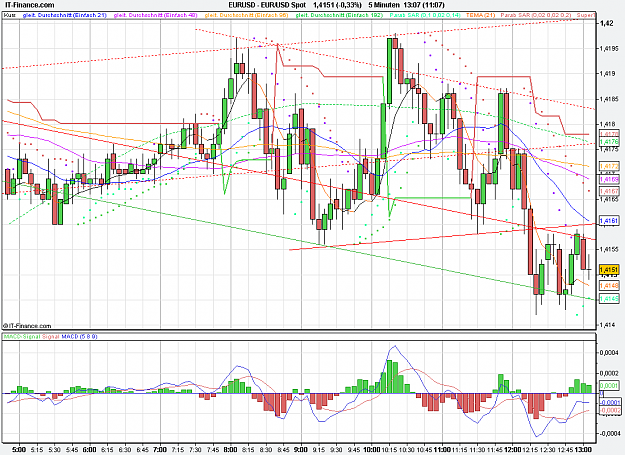The height and width of the screenshot is (455, 625).
Task: Click the 5:00 time axis label
Action: click(x=19, y=450)
